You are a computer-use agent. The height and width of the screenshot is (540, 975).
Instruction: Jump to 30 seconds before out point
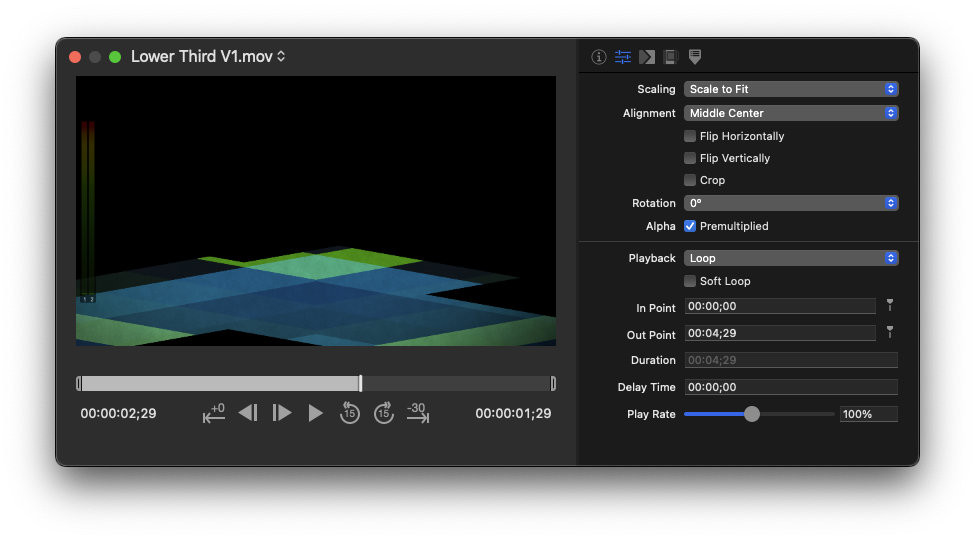point(418,413)
